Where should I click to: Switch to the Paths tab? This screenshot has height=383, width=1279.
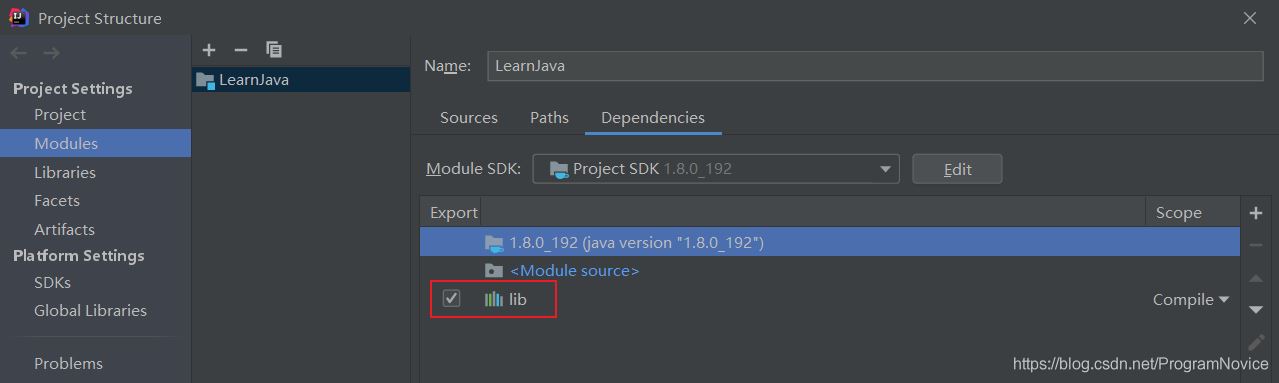pyautogui.click(x=549, y=117)
